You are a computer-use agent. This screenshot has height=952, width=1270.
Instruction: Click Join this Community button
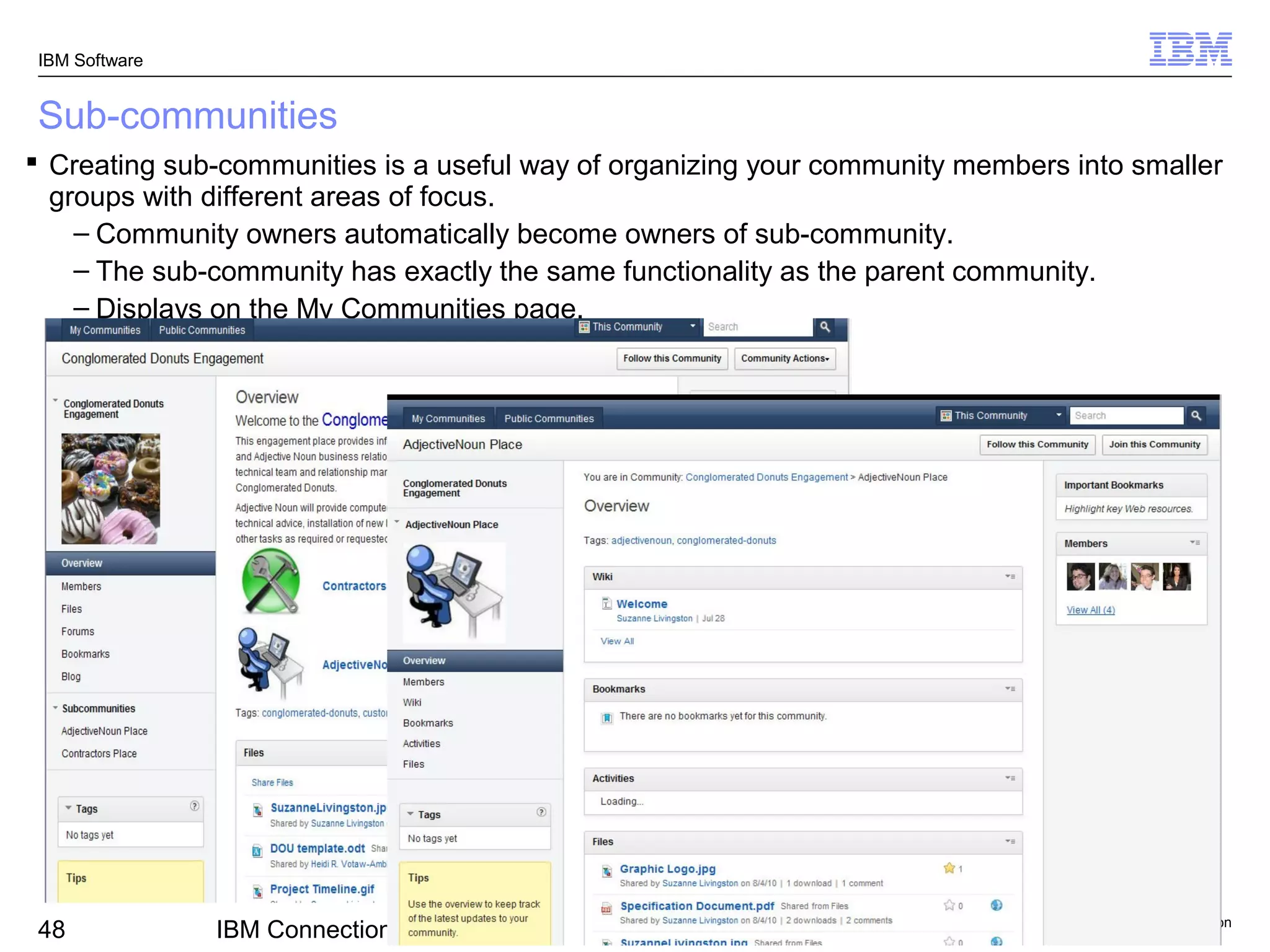pyautogui.click(x=1155, y=444)
